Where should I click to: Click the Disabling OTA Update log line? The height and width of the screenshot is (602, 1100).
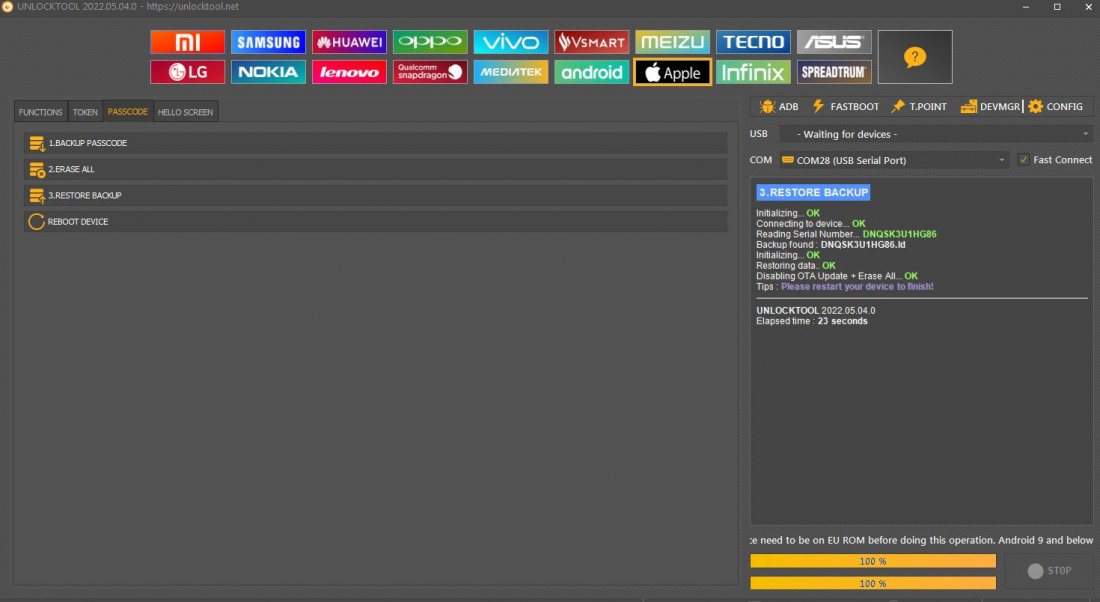(x=836, y=276)
